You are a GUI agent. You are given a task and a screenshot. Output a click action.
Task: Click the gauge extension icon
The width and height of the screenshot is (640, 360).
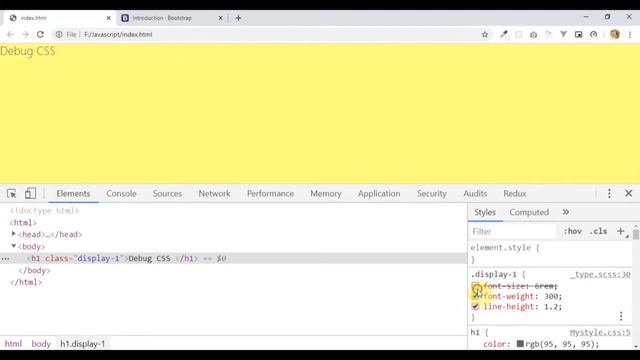(593, 35)
